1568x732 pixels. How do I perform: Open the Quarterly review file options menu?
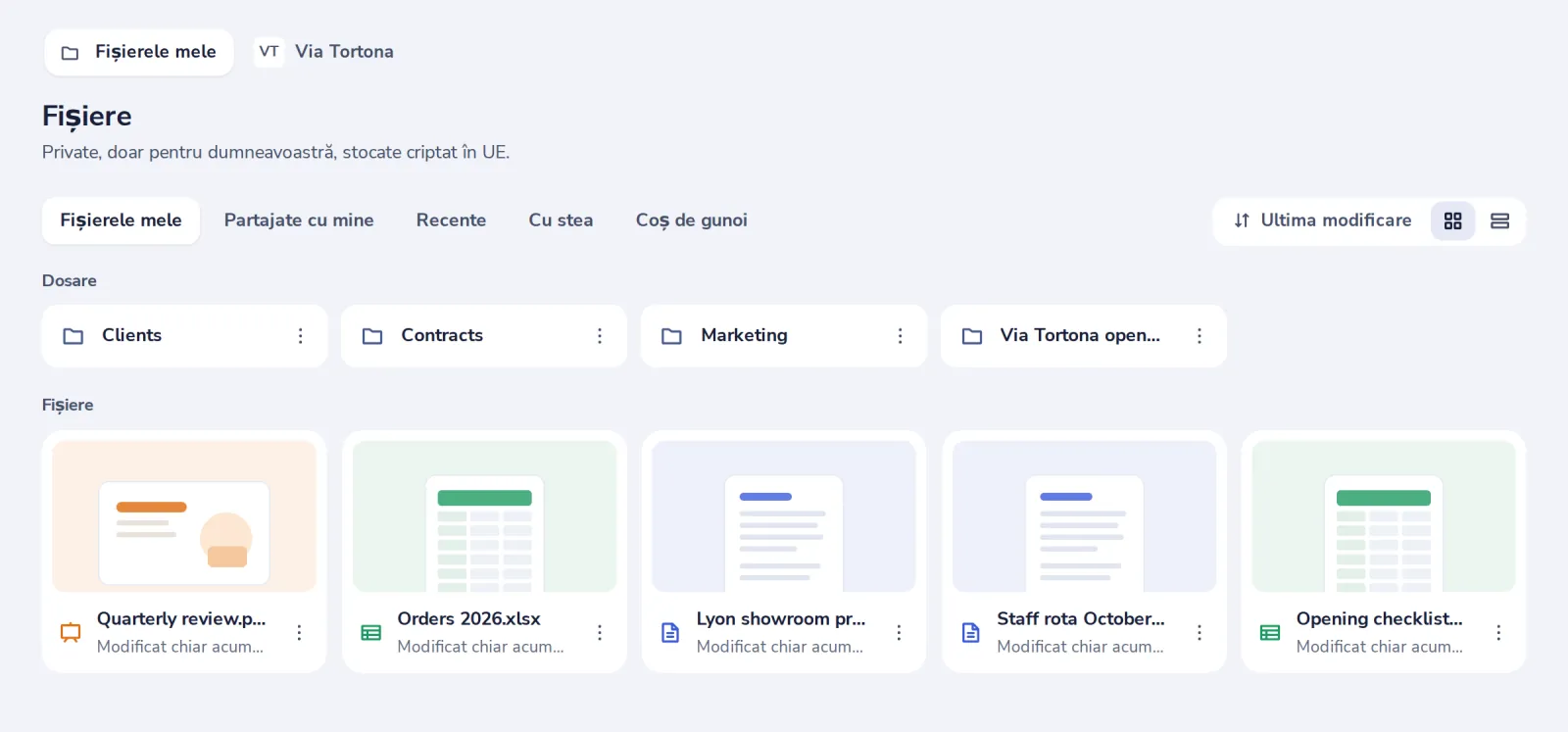(x=299, y=633)
